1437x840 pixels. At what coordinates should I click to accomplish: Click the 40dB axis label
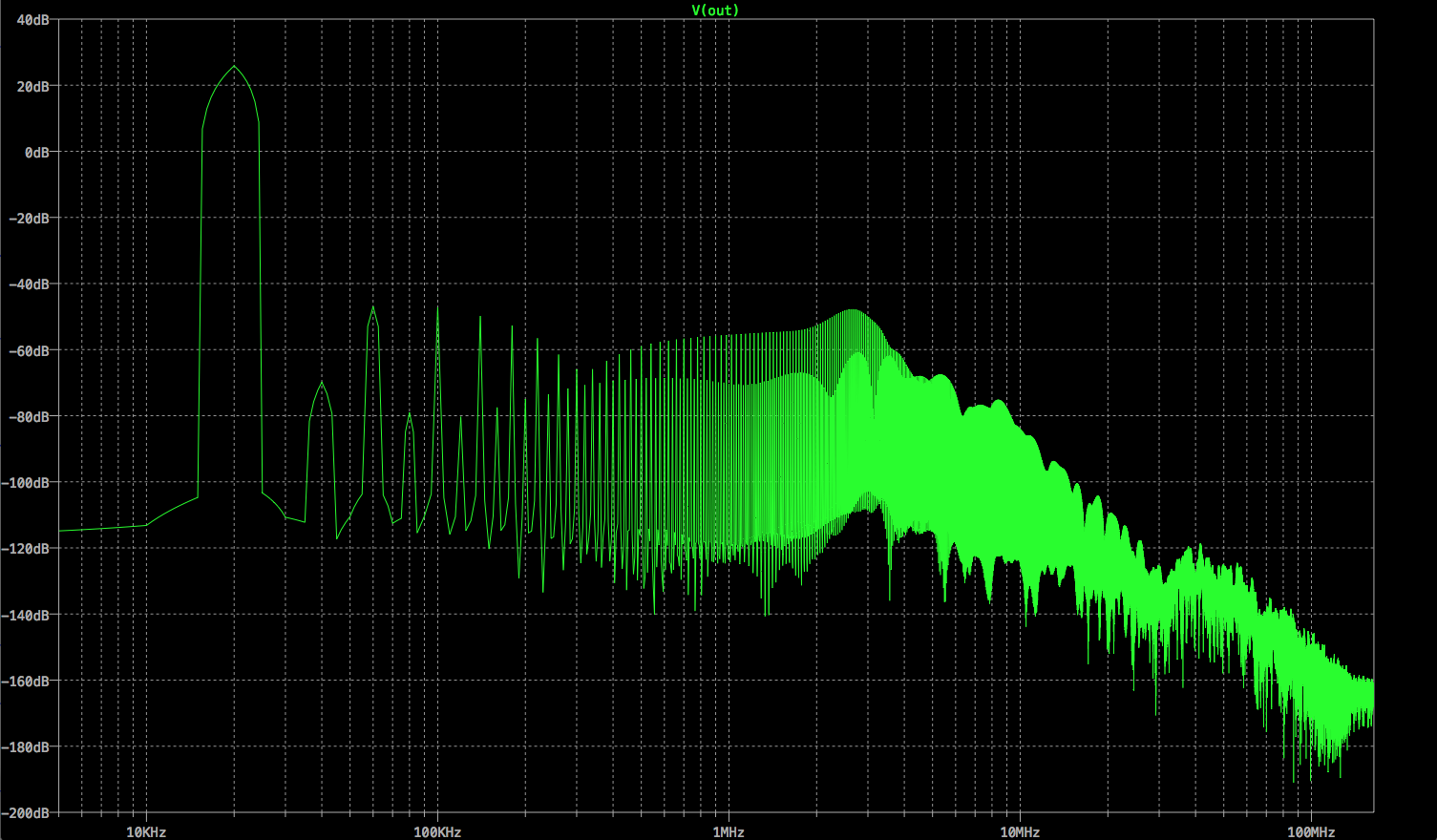tap(33, 20)
